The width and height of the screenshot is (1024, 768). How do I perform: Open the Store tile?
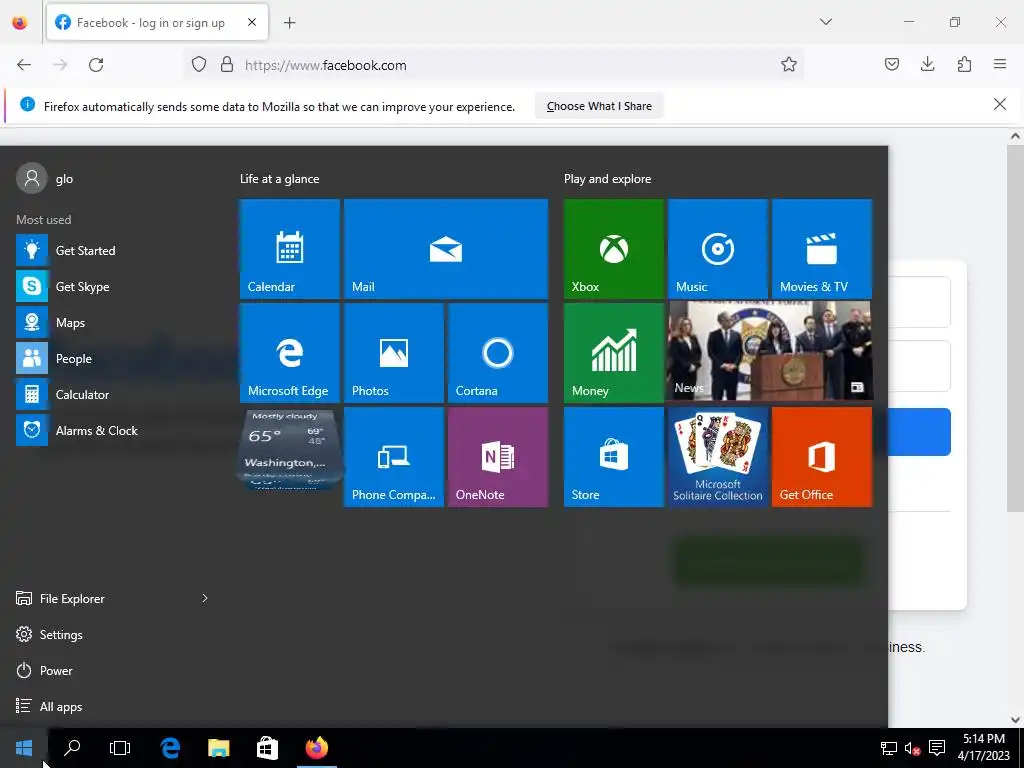[x=614, y=457]
